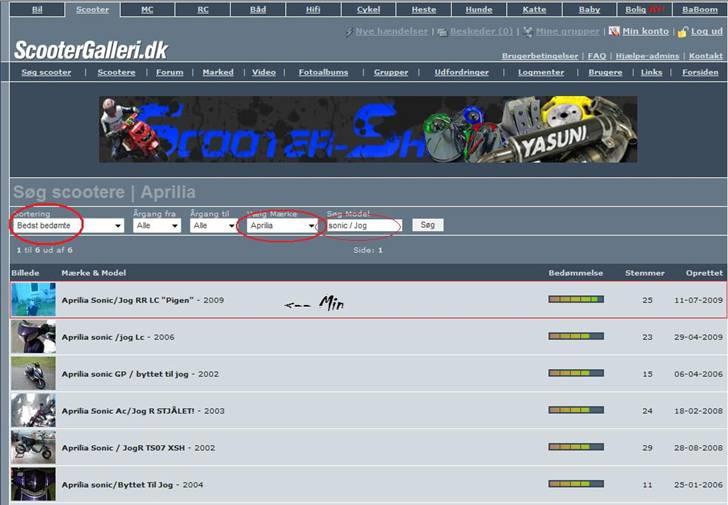Switch to the Cykel tab
The width and height of the screenshot is (728, 505).
click(369, 9)
